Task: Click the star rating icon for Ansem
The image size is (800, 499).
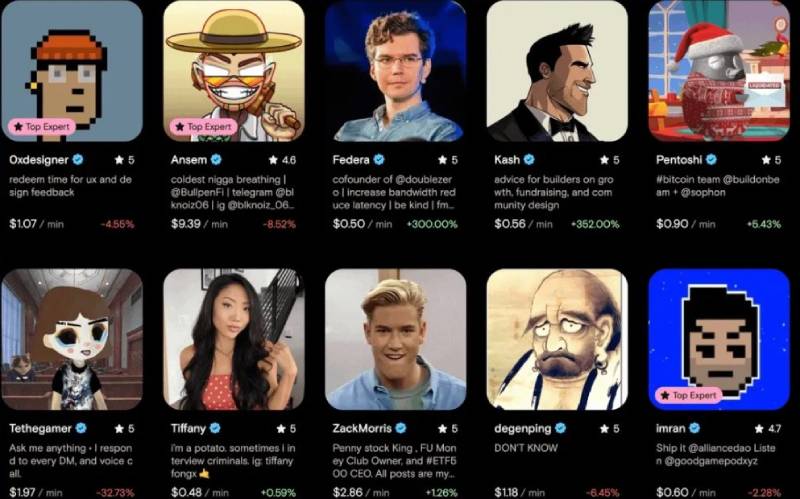Action: pyautogui.click(x=276, y=160)
